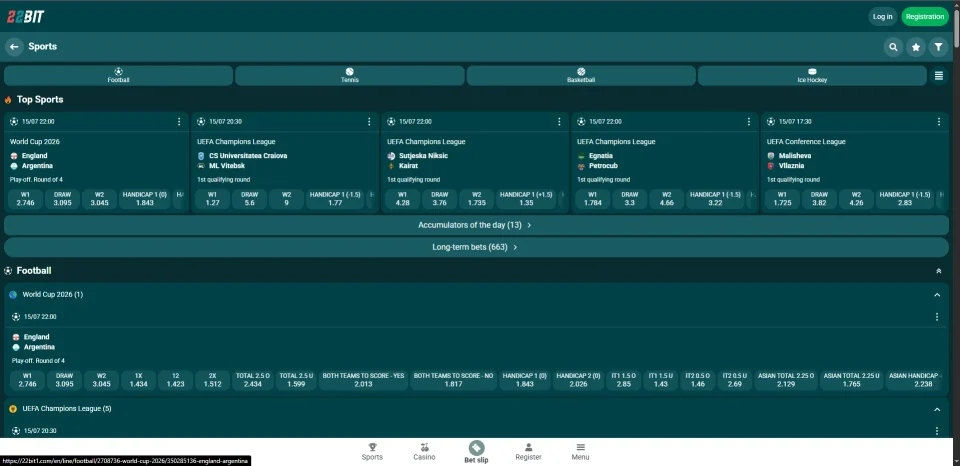Pick W1 2.746 on England top card

pyautogui.click(x=26, y=199)
